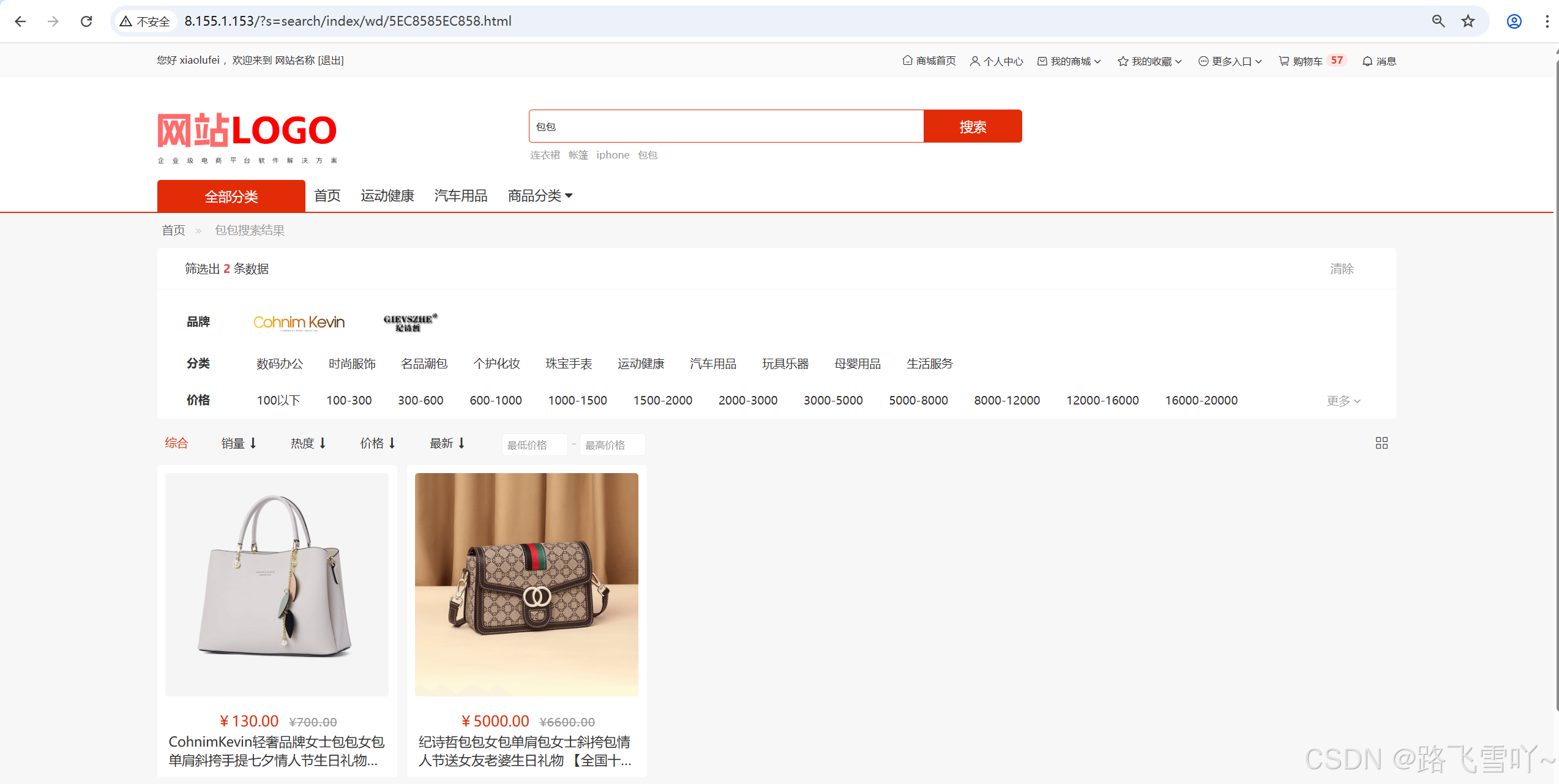Click the shopping cart icon
1559x784 pixels.
pos(1284,61)
